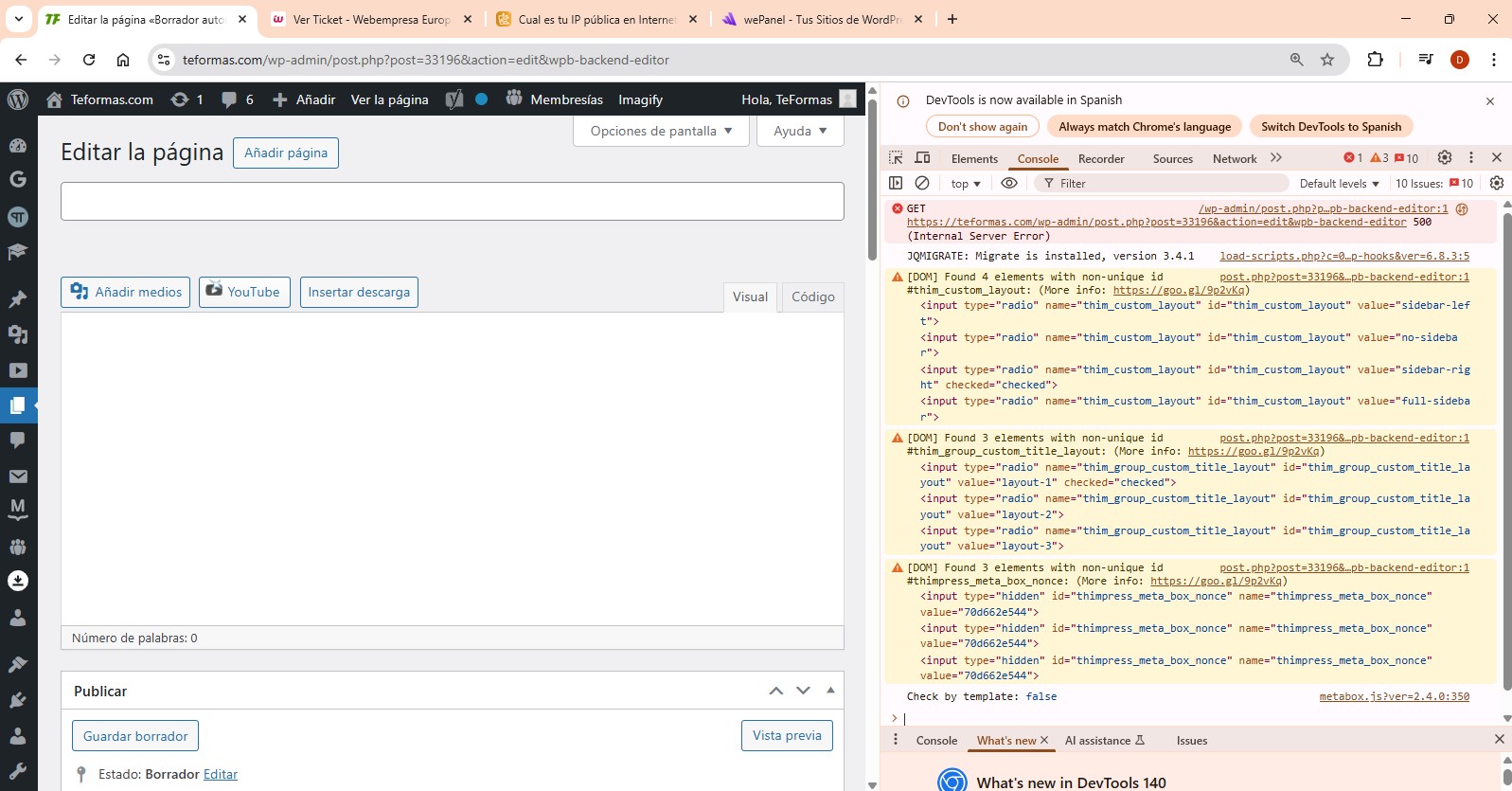The image size is (1512, 791).
Task: Toggle the device toolbar icon
Action: coord(922,158)
